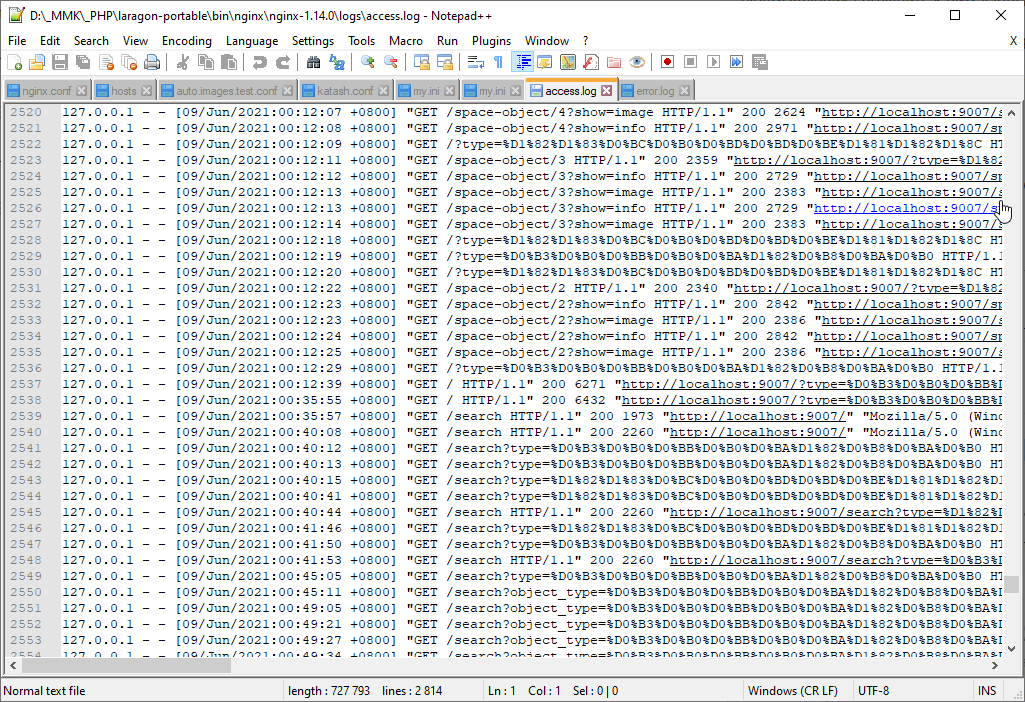
Task: Start macro recording with the red dot
Action: pyautogui.click(x=667, y=63)
